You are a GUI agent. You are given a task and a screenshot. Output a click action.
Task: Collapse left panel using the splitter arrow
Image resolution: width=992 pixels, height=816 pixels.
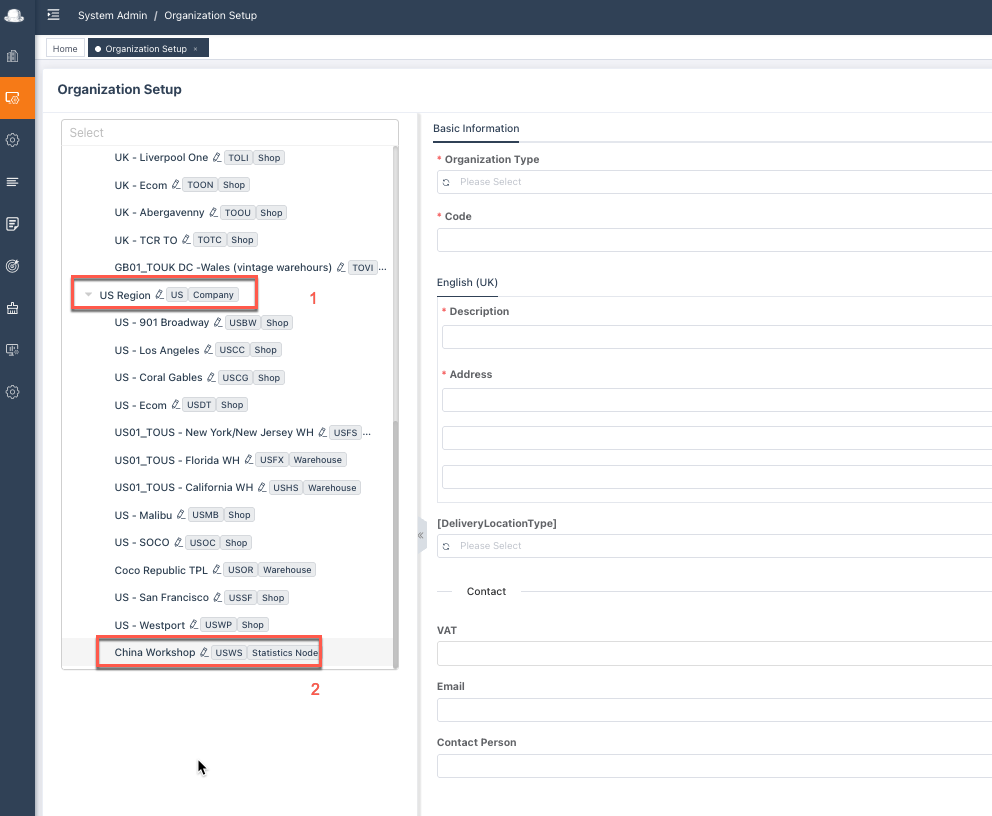click(x=421, y=536)
